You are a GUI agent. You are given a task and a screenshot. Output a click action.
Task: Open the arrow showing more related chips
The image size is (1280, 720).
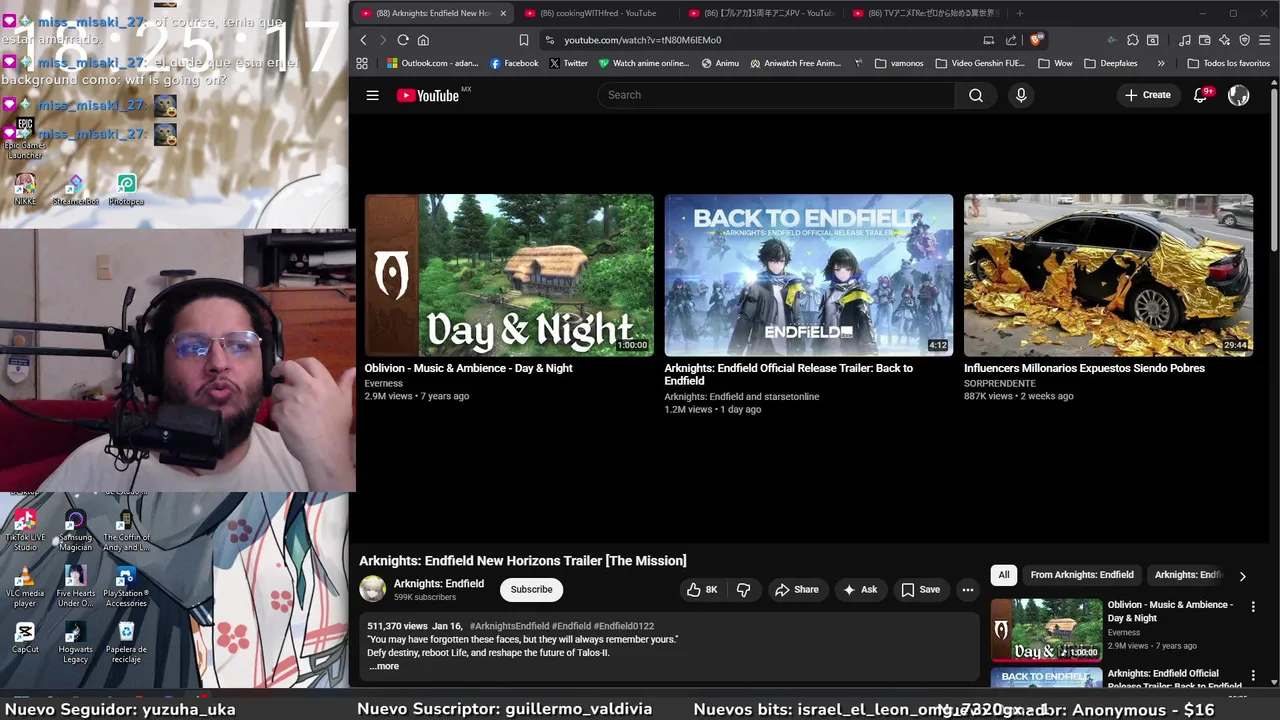click(1242, 576)
